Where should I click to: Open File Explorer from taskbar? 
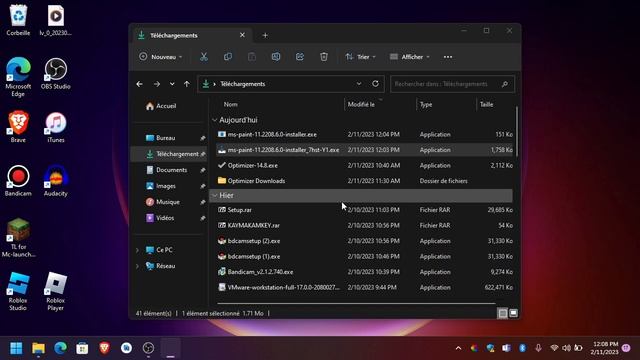click(38, 348)
